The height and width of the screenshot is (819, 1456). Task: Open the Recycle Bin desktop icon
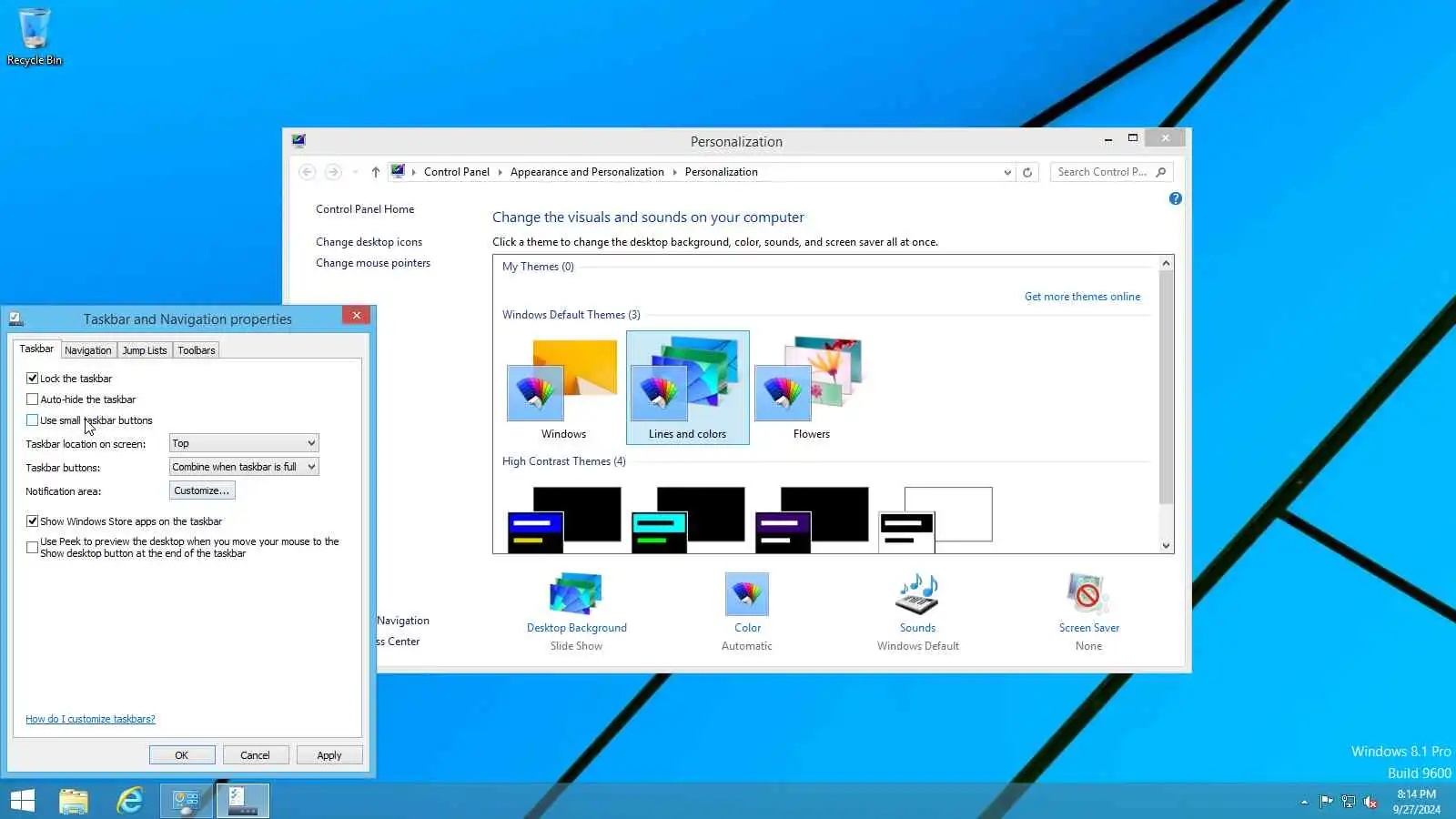click(35, 36)
